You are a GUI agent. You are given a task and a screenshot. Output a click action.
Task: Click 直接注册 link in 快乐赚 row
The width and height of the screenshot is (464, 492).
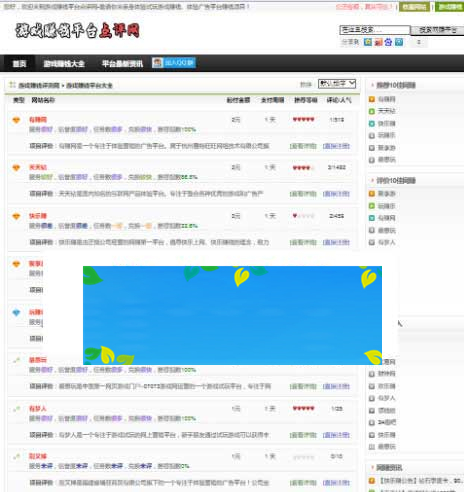[x=336, y=242]
